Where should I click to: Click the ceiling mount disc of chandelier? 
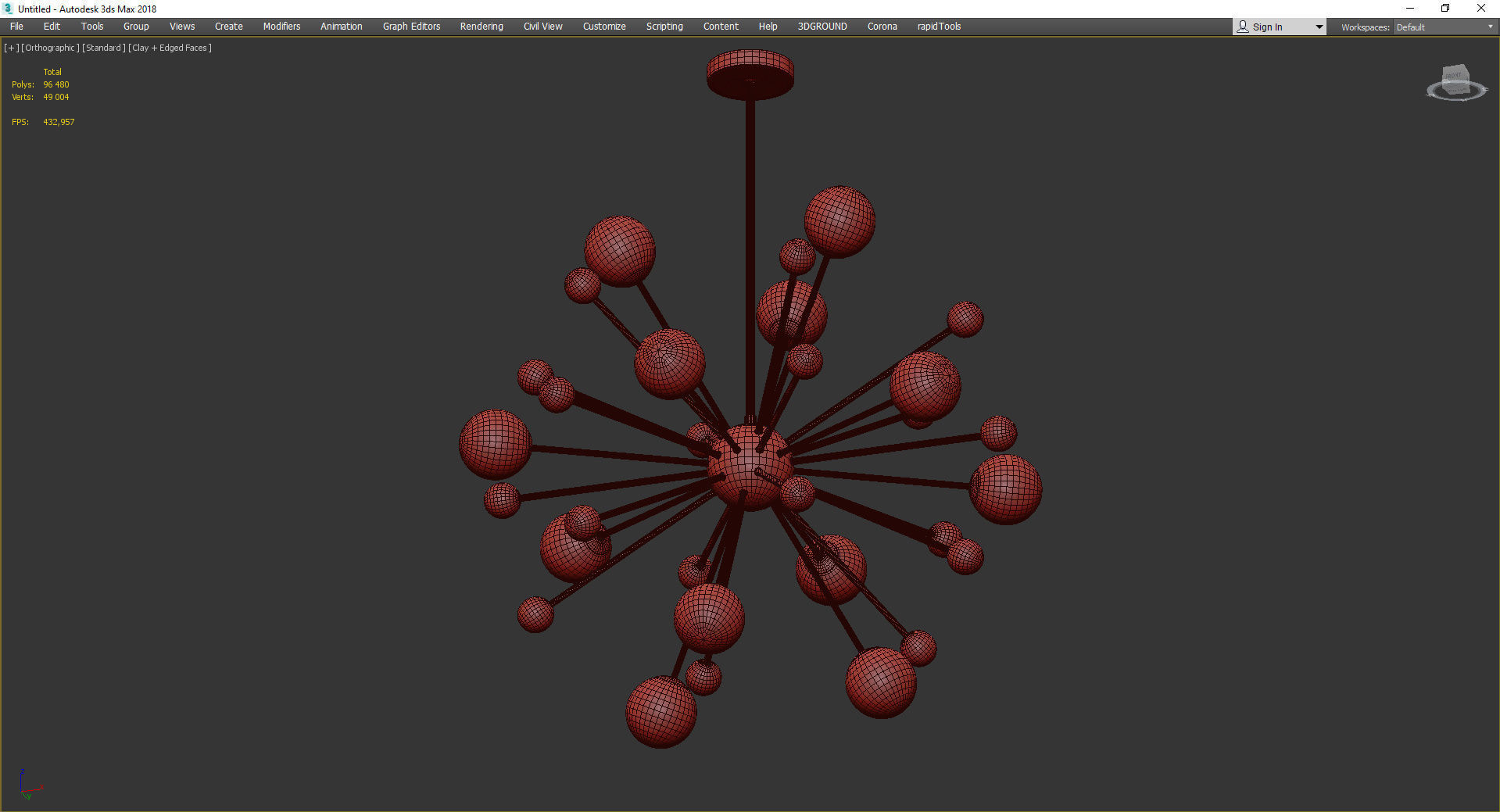coord(750,75)
